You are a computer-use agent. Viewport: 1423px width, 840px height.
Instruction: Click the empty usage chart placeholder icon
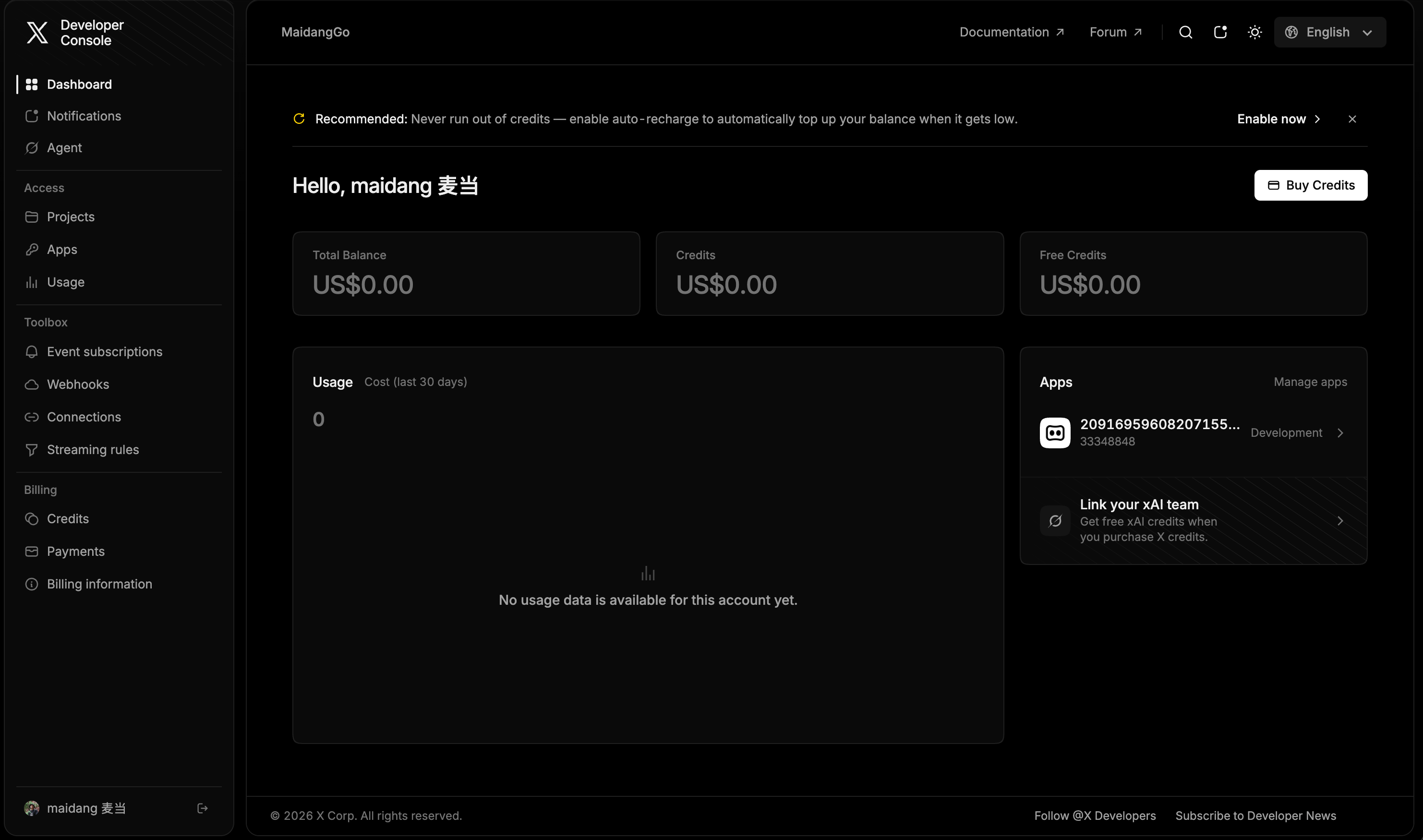pos(648,574)
